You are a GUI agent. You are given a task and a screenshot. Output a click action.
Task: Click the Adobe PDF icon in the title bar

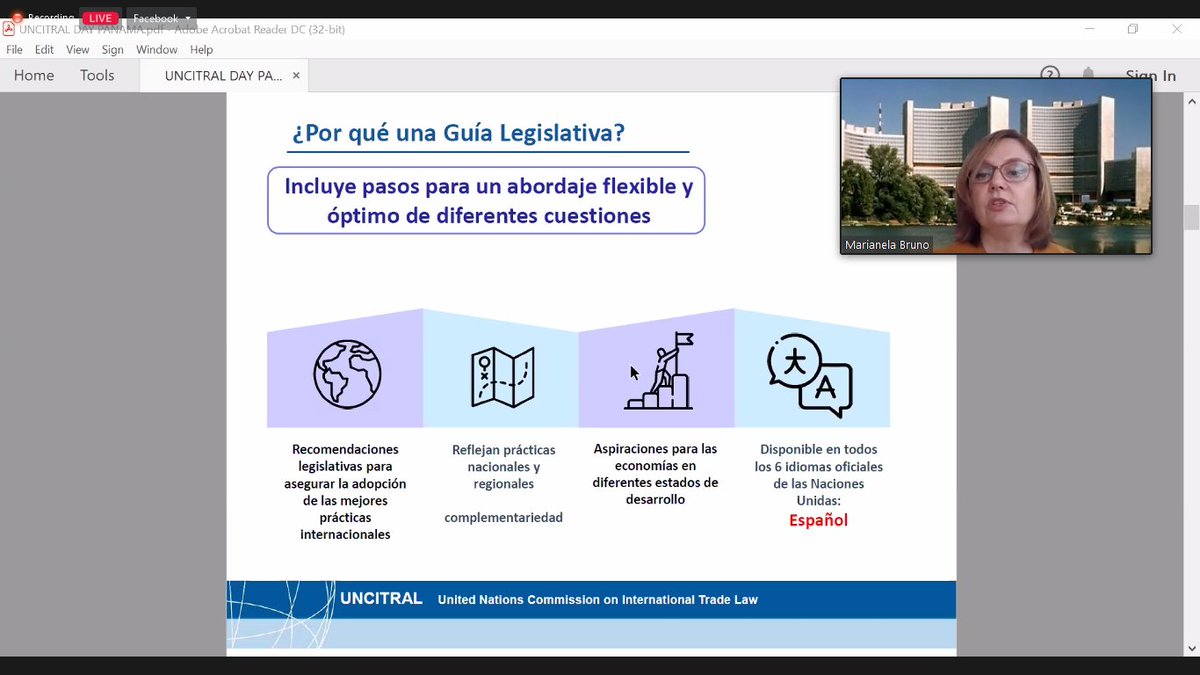pos(9,30)
